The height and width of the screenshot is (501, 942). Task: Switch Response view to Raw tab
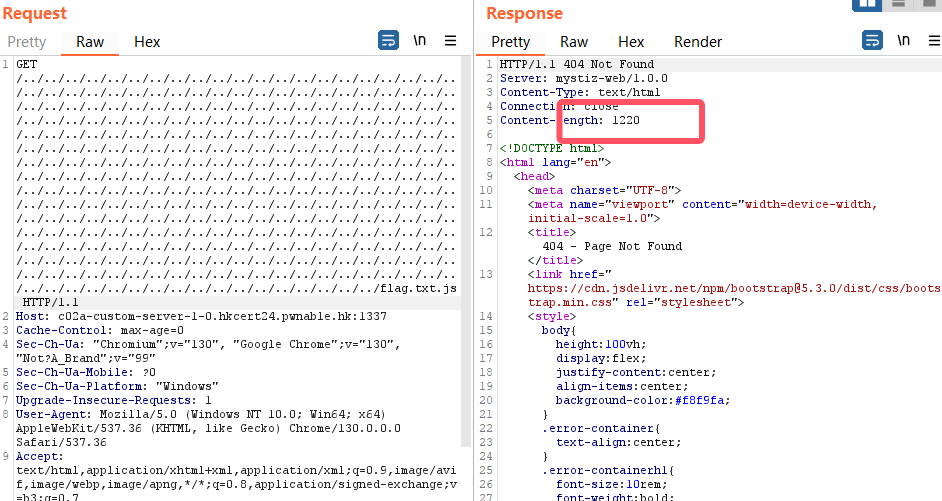pyautogui.click(x=574, y=42)
